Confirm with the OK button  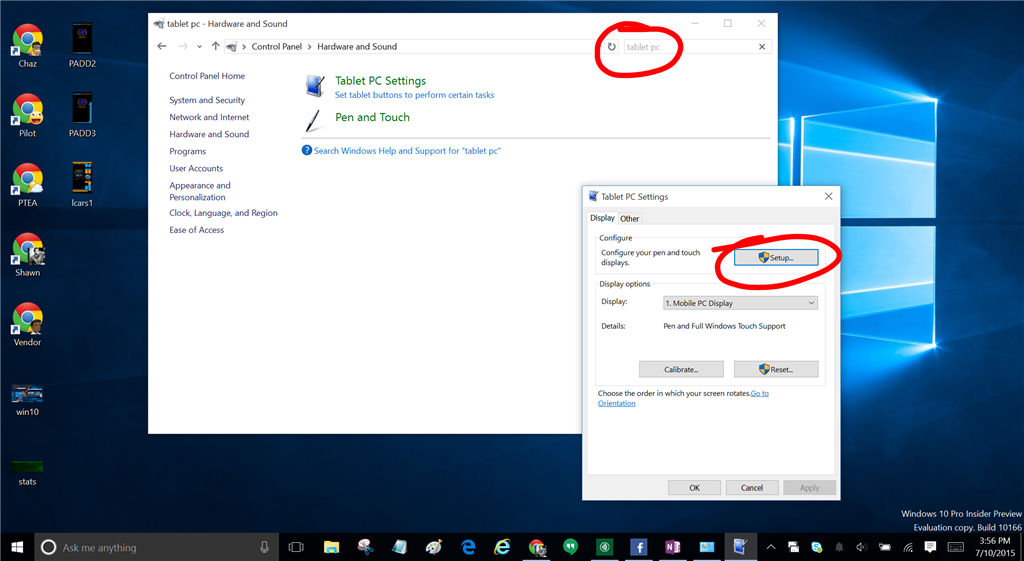pyautogui.click(x=694, y=488)
